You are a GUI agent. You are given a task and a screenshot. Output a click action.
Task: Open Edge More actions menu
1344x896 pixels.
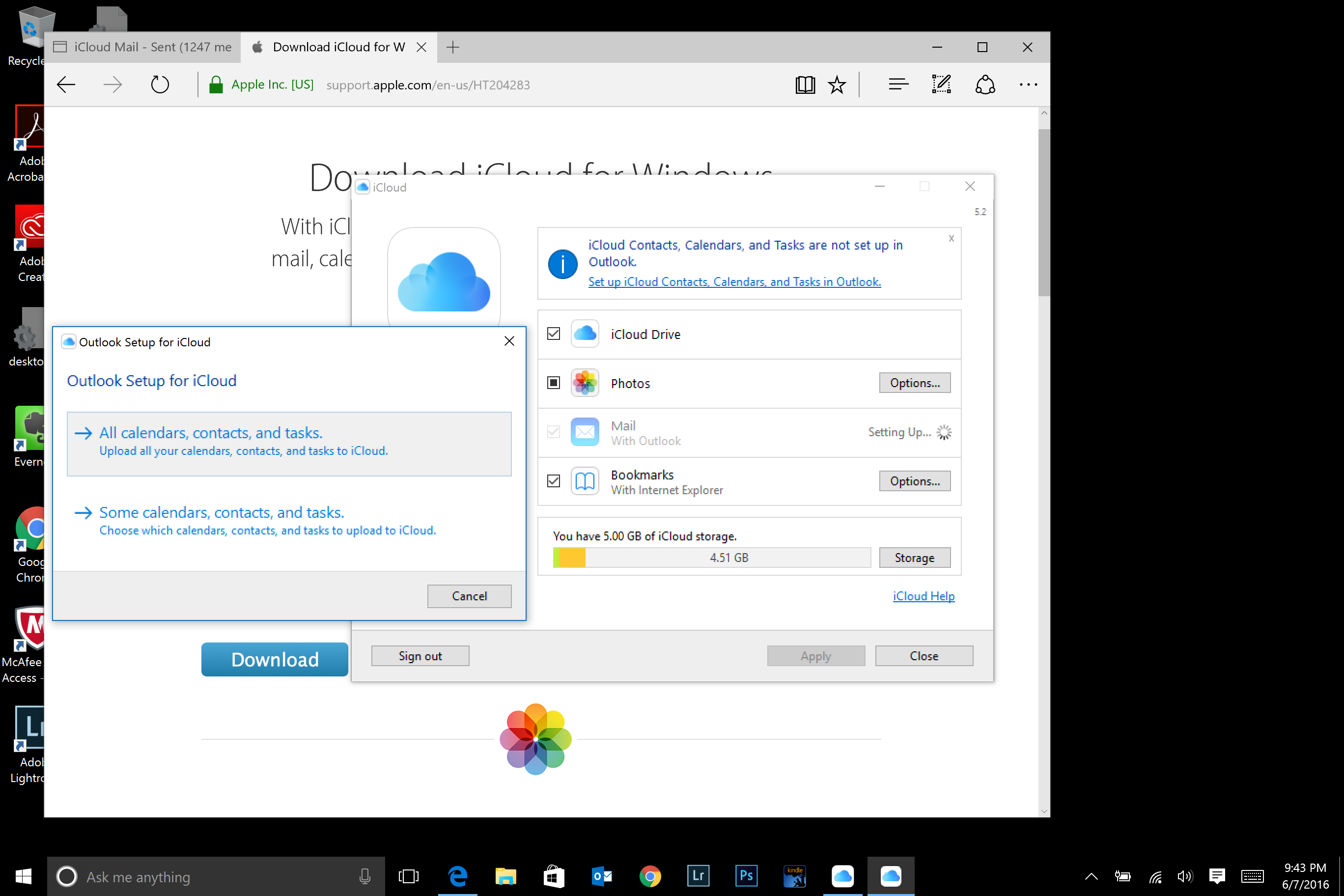[1029, 85]
